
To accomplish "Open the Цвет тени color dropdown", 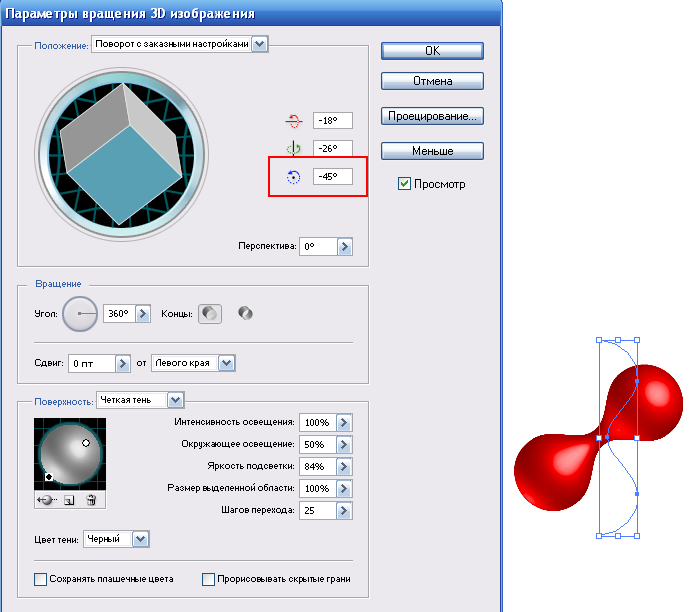I will pos(140,539).
